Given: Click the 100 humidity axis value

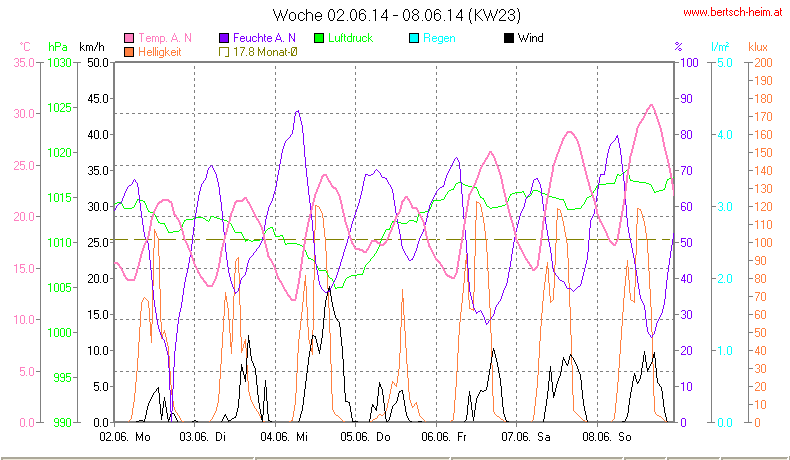Looking at the screenshot, I should click(x=689, y=63).
